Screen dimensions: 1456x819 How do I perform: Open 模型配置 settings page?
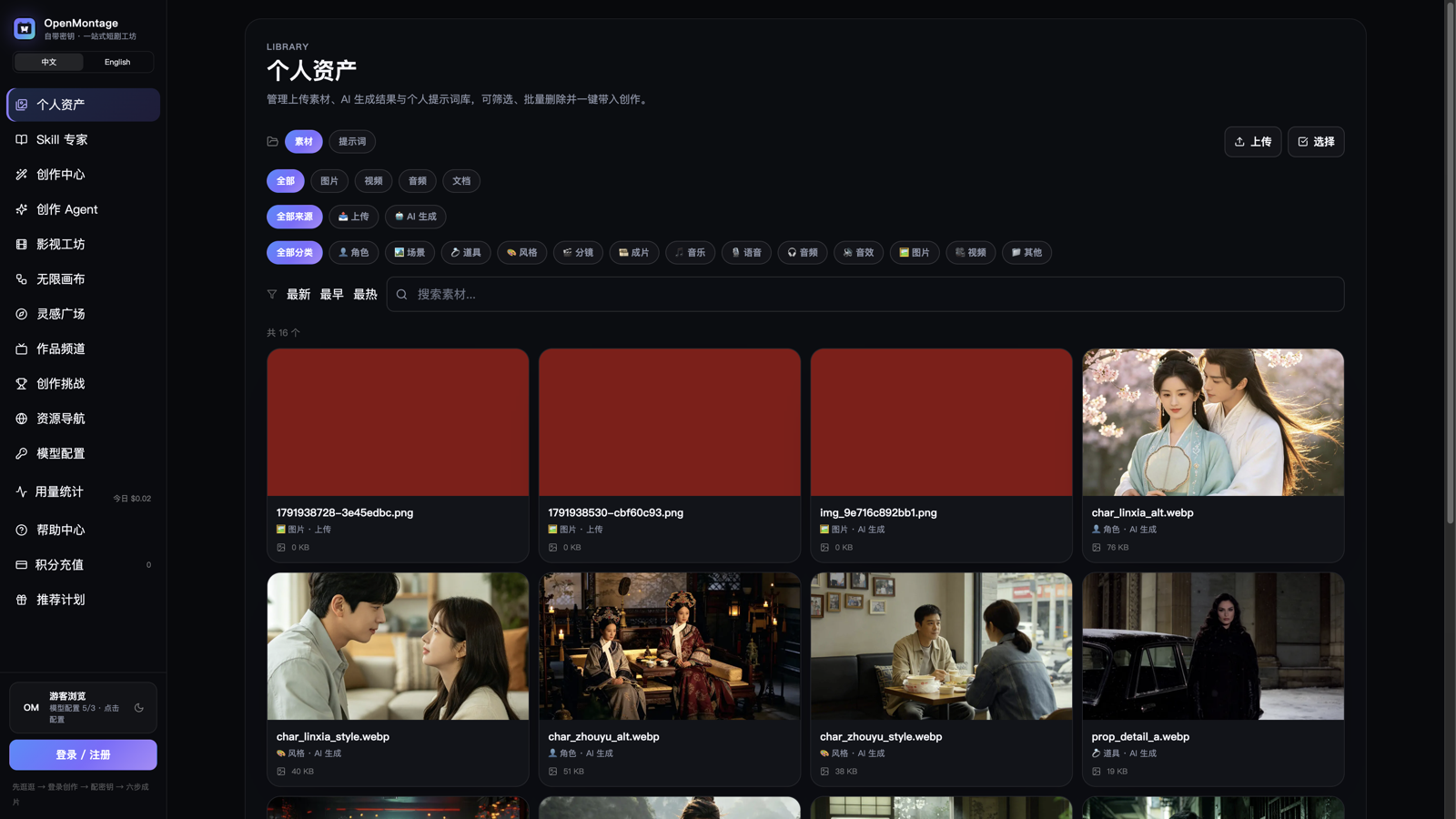83,453
